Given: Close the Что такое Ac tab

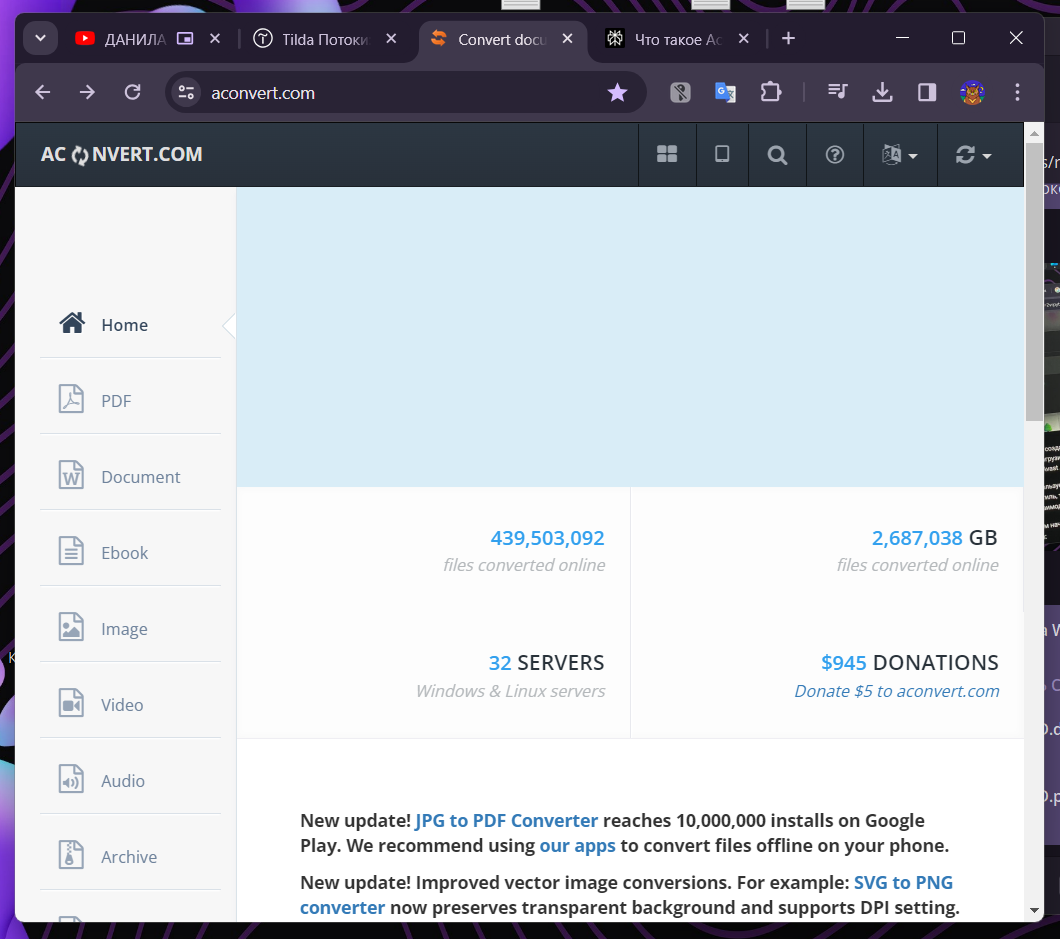Looking at the screenshot, I should point(744,39).
